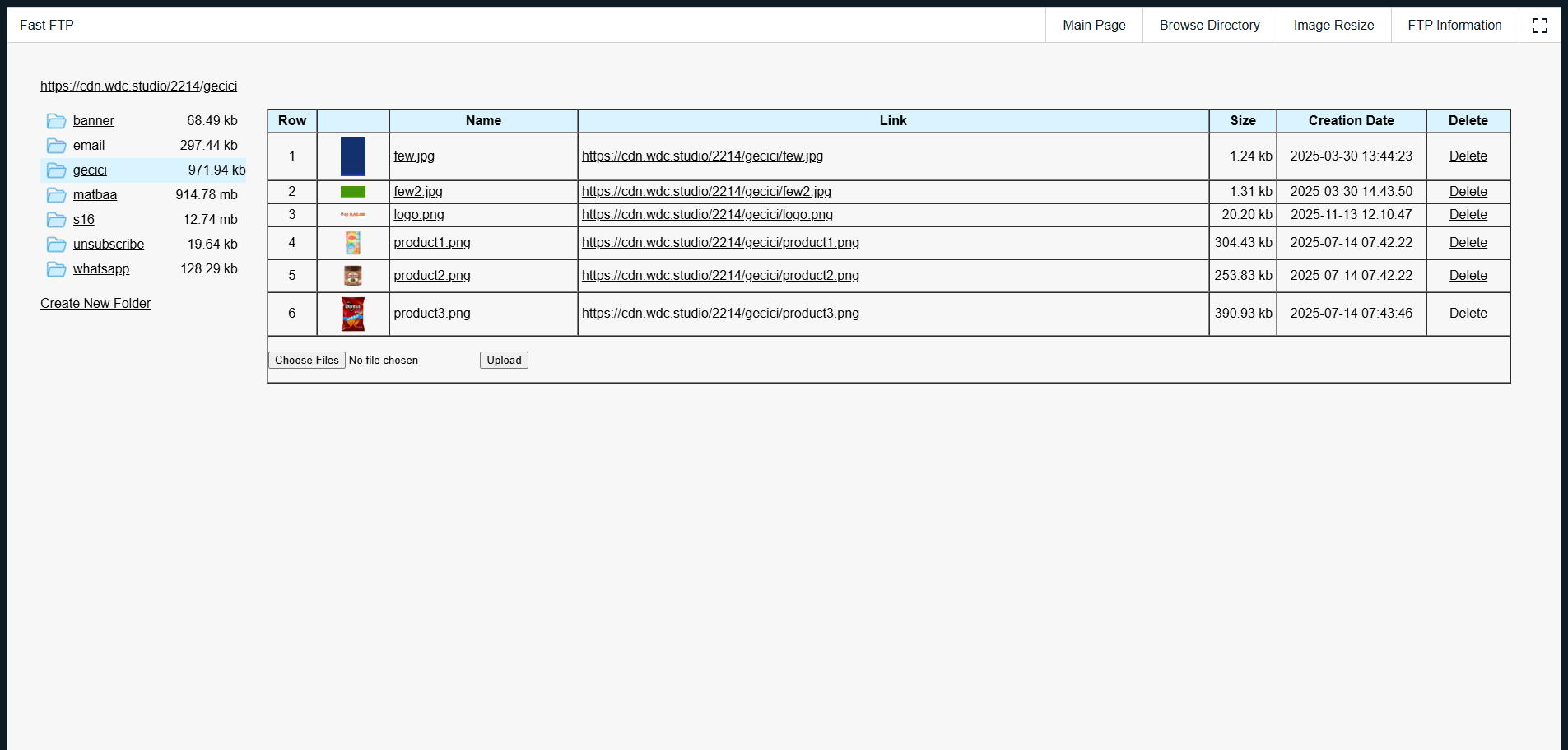Click the product1.png thumbnail
This screenshot has width=1568, height=750.
(353, 243)
